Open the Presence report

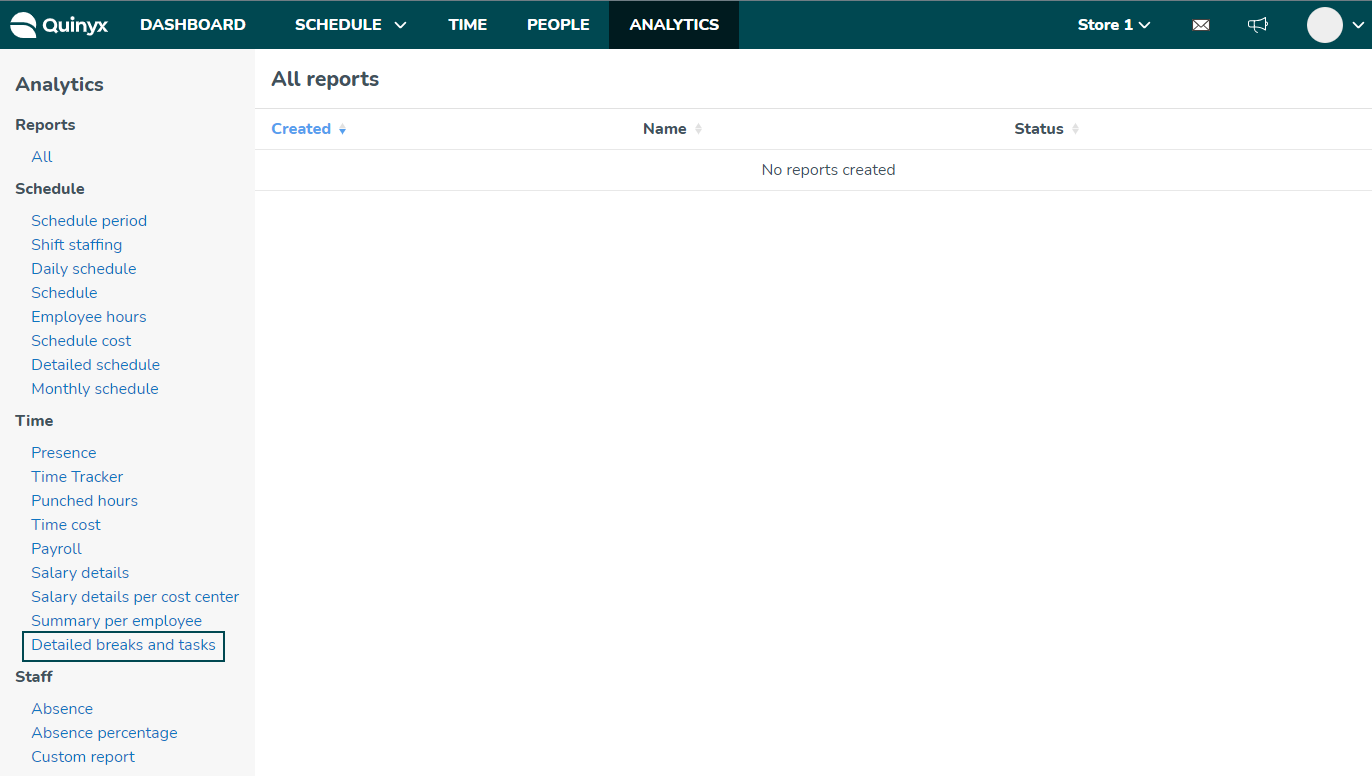(x=64, y=453)
